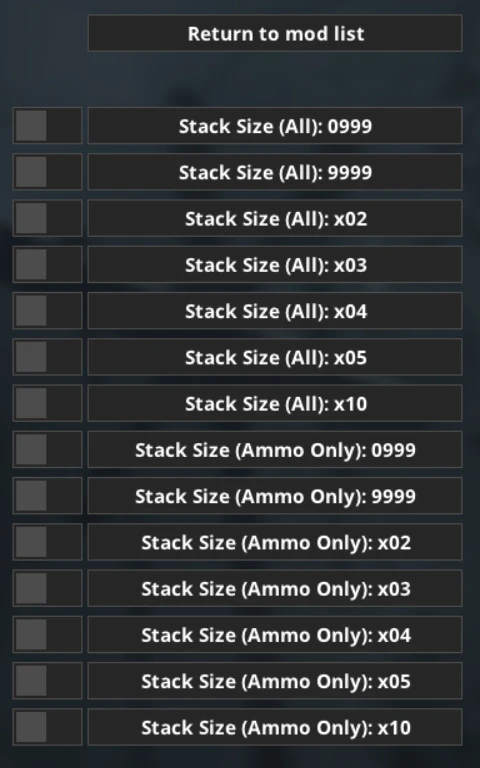Enable Stack Size (Ammo Only): 9999 toggle
This screenshot has height=768, width=480.
(x=47, y=496)
